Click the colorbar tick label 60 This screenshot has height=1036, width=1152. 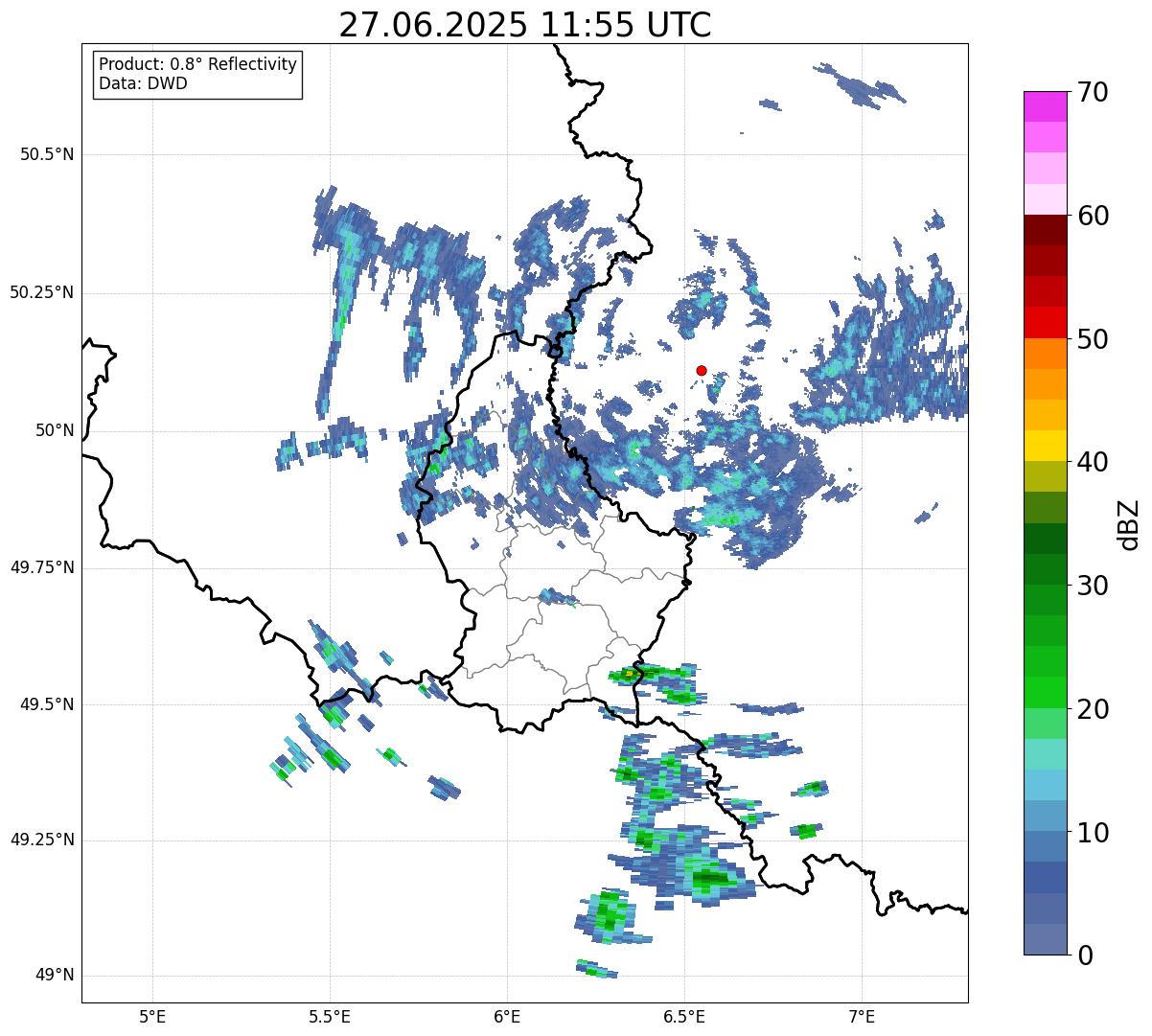point(1093,216)
